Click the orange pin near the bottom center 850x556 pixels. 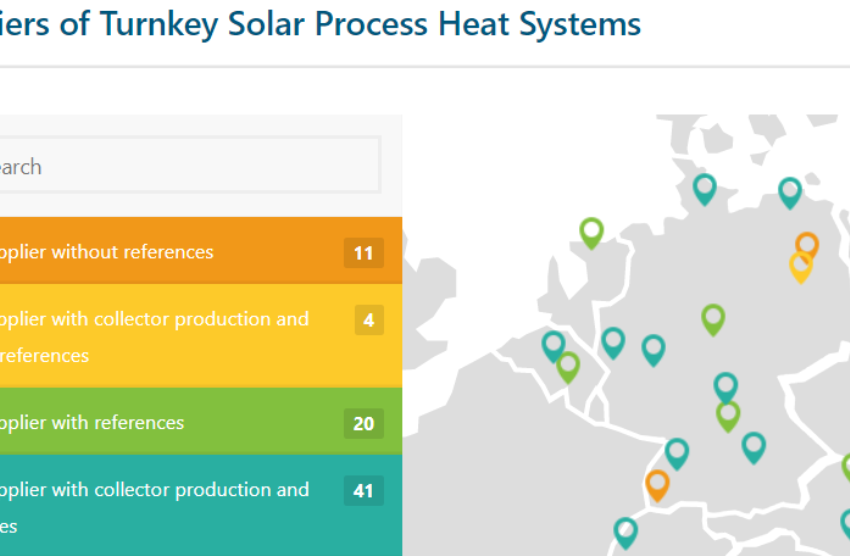(x=657, y=486)
